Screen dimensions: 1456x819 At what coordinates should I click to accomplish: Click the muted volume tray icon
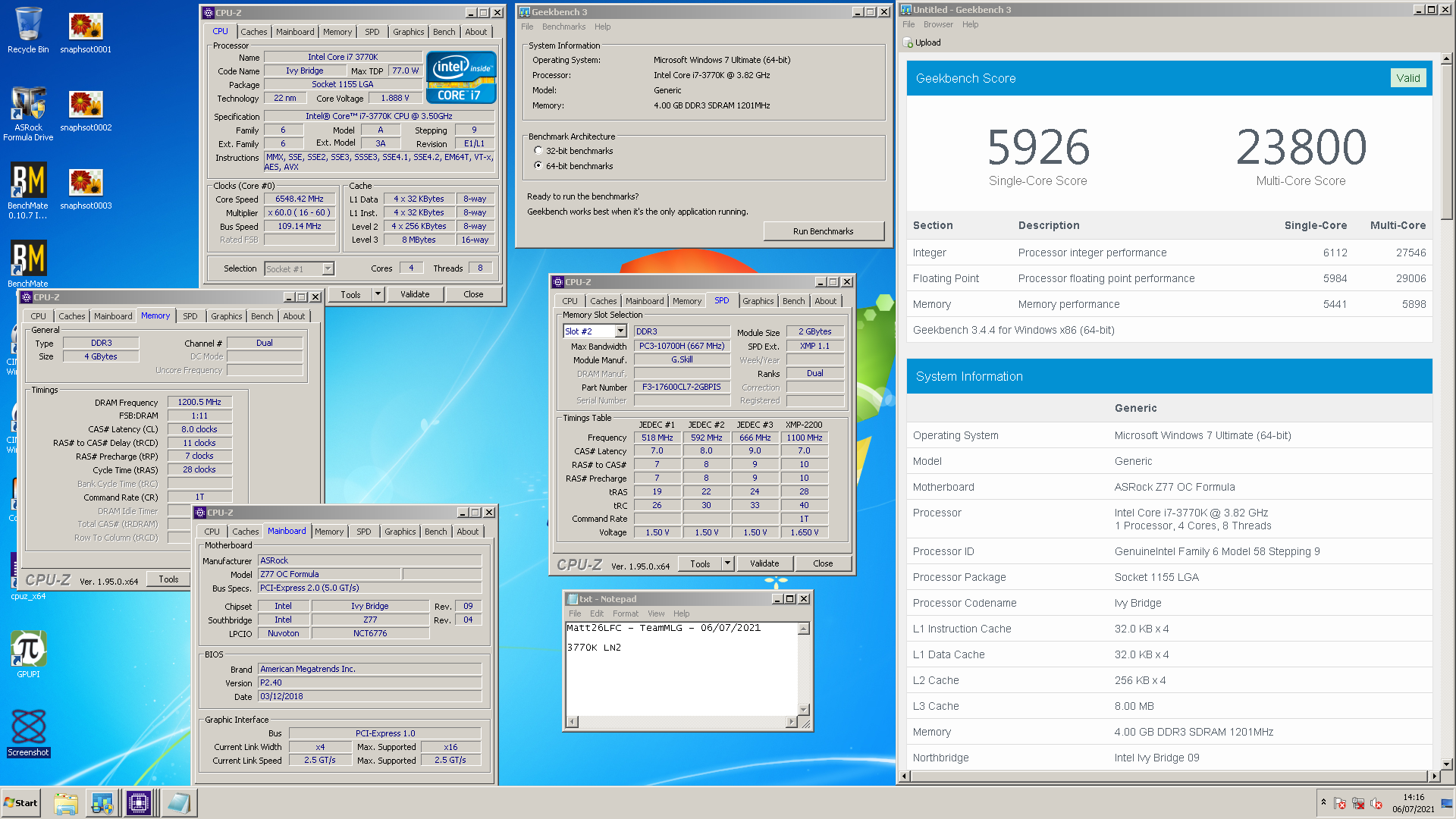[x=1376, y=804]
